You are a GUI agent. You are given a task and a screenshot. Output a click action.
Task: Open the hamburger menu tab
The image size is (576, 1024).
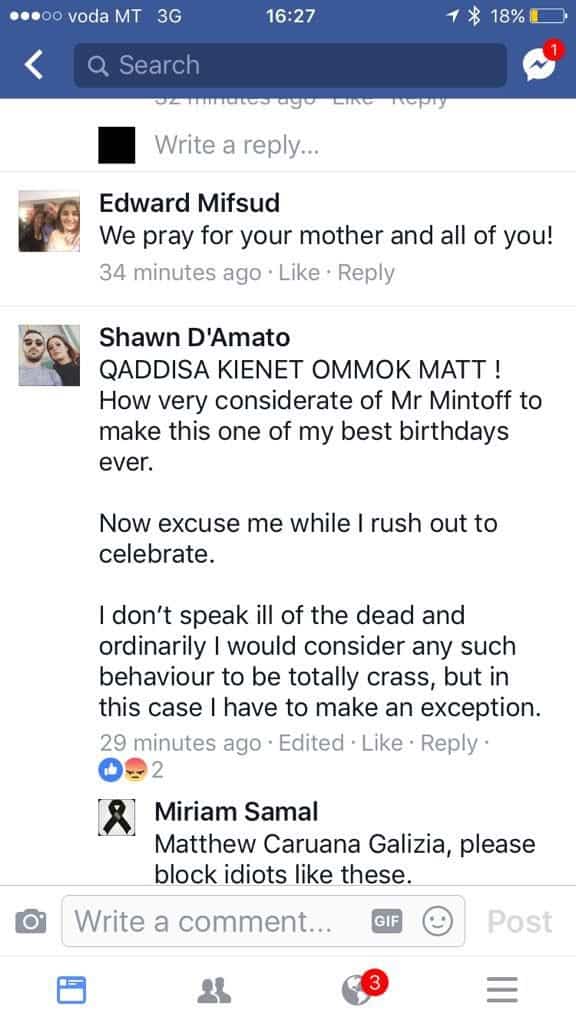(x=502, y=990)
